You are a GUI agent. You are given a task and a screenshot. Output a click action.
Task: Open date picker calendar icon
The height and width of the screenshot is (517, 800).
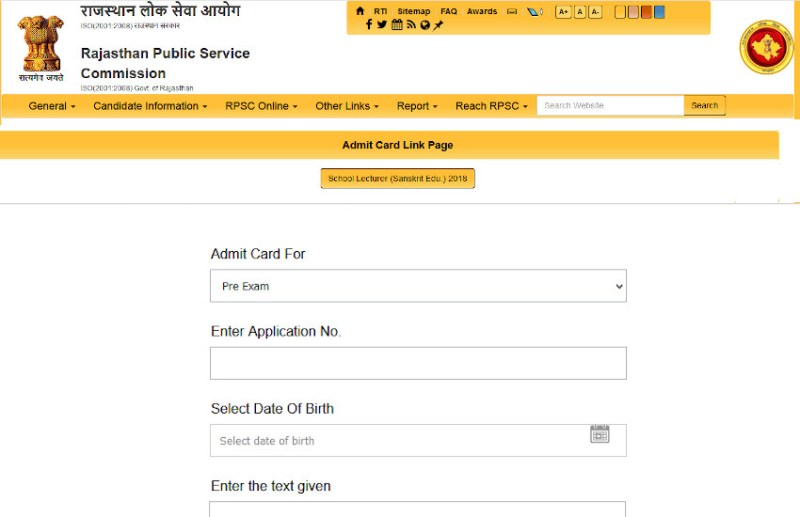pyautogui.click(x=599, y=434)
